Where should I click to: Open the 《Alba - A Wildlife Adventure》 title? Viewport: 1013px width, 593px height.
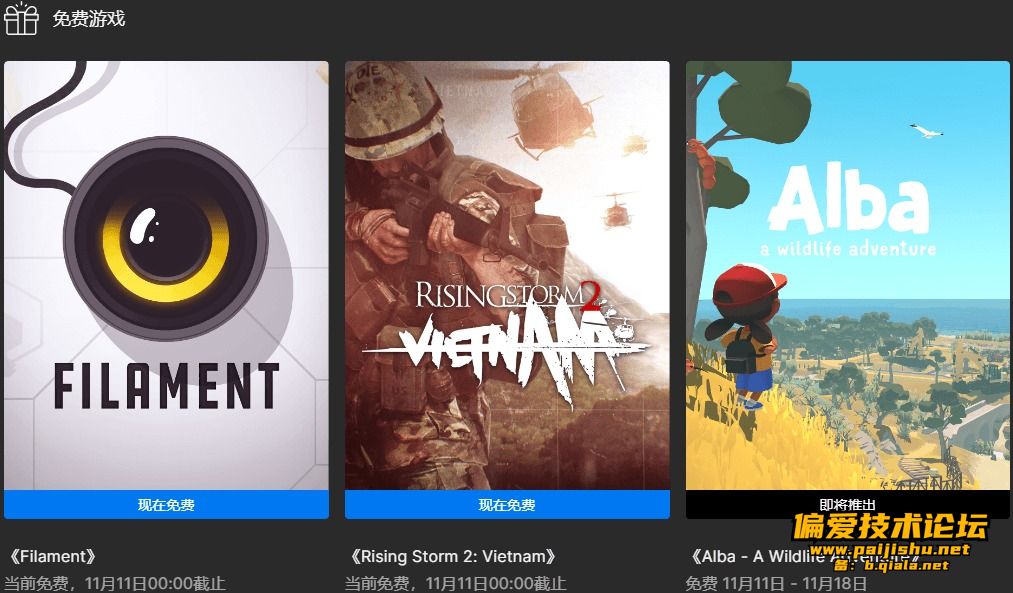[x=801, y=556]
